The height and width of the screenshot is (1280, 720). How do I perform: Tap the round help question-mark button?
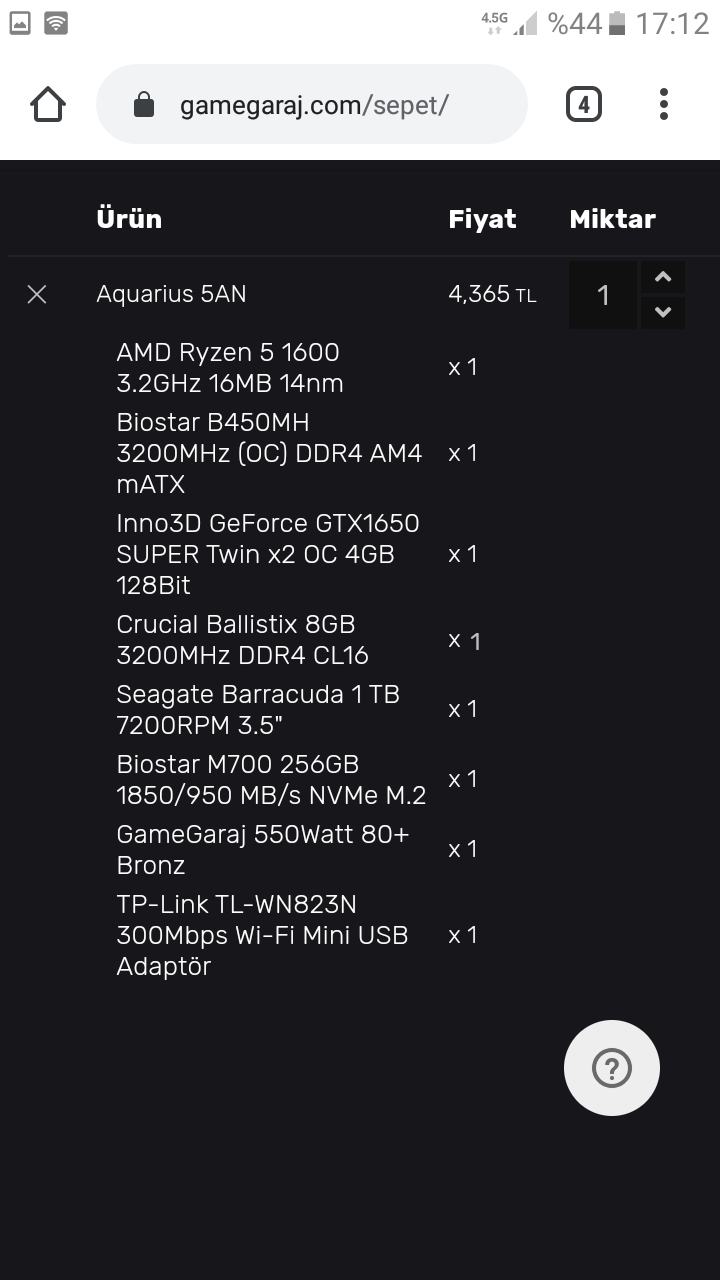pos(611,1068)
